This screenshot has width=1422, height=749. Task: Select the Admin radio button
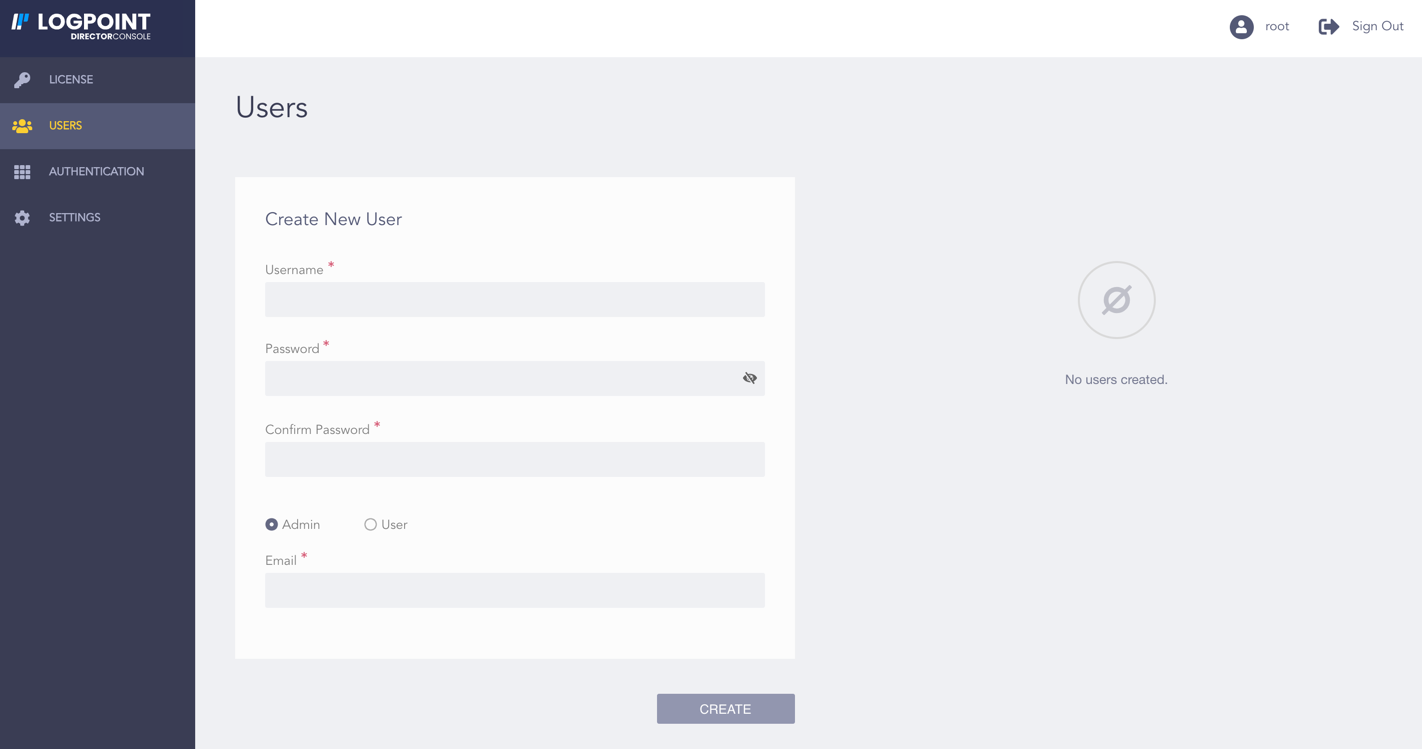[x=272, y=524]
